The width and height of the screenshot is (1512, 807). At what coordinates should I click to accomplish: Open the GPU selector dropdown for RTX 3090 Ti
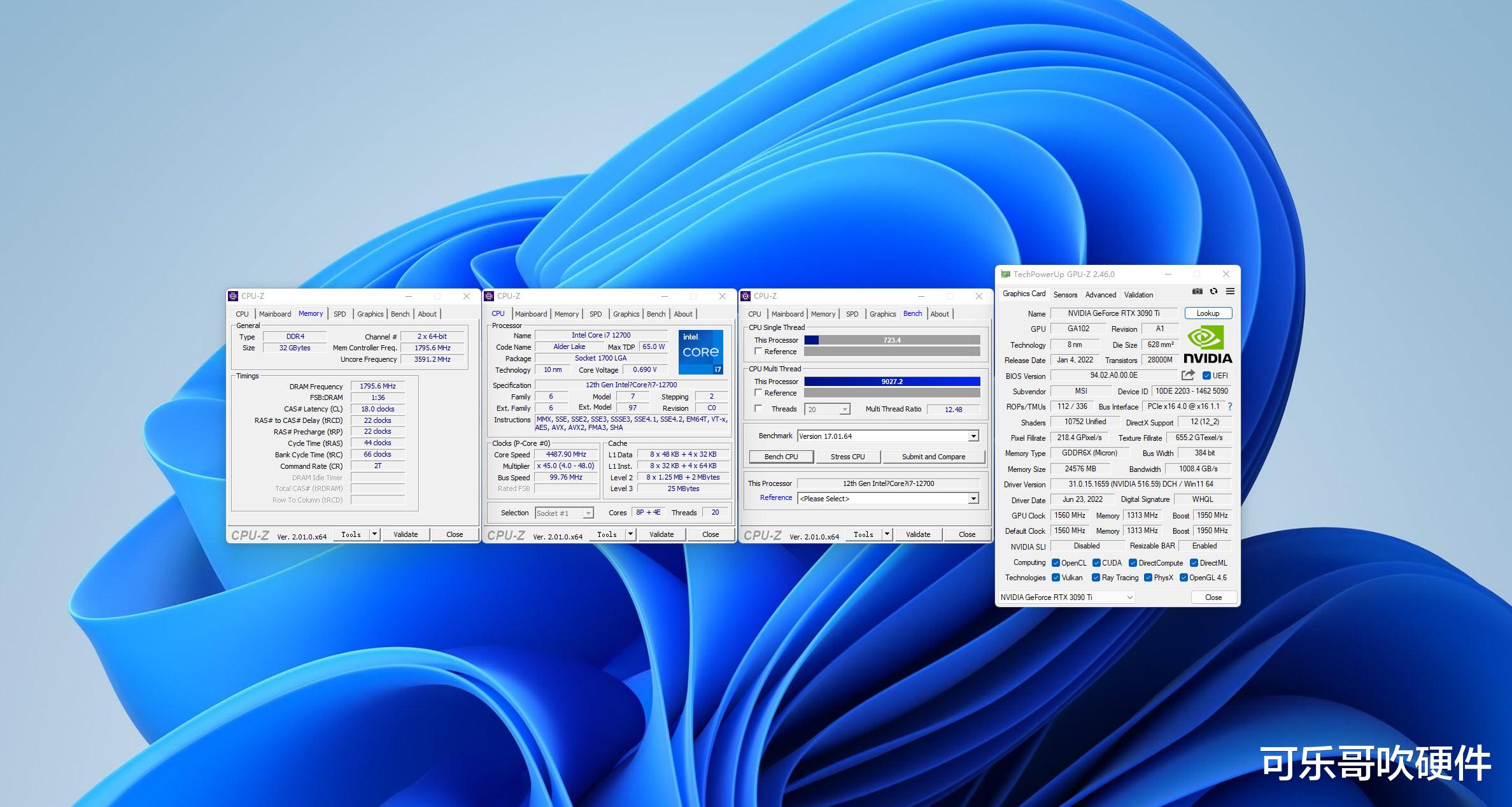[x=1129, y=597]
